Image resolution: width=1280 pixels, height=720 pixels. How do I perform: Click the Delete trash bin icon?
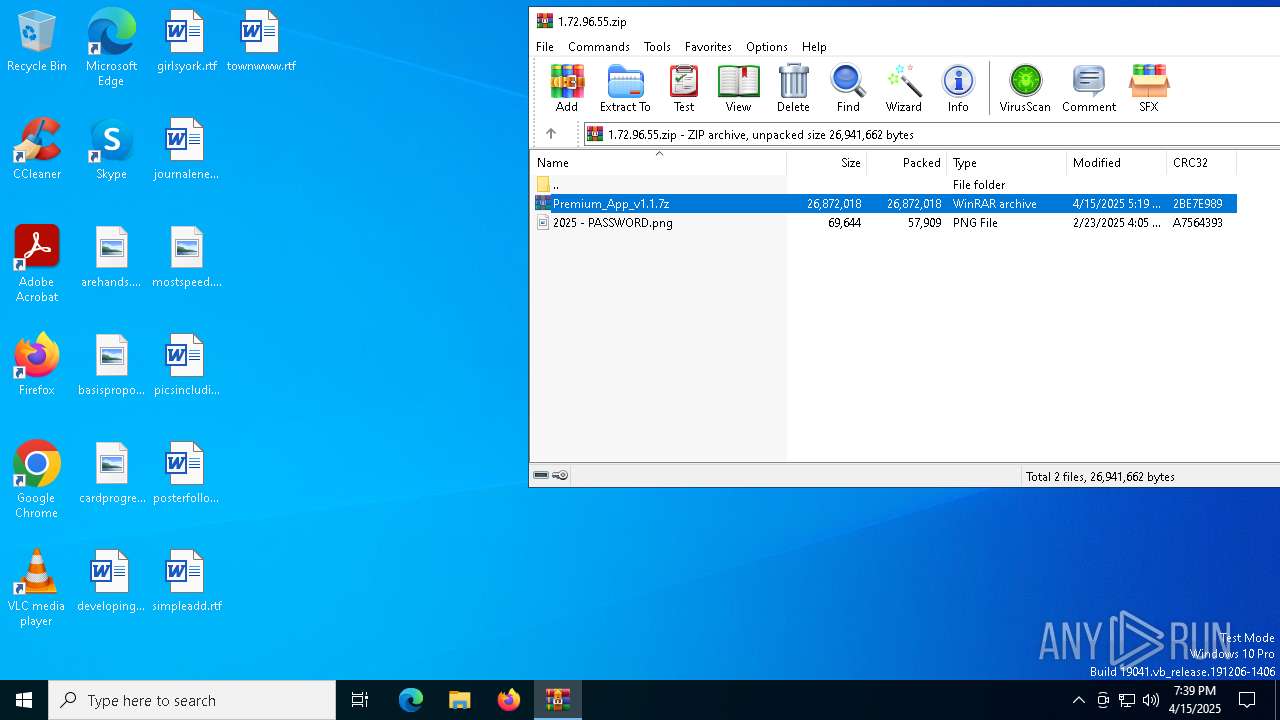(793, 88)
